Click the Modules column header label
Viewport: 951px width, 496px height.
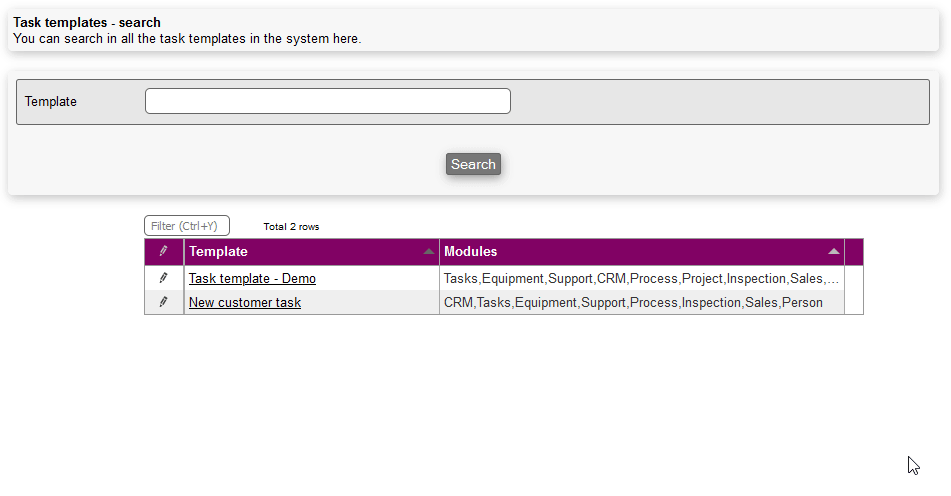tap(470, 252)
